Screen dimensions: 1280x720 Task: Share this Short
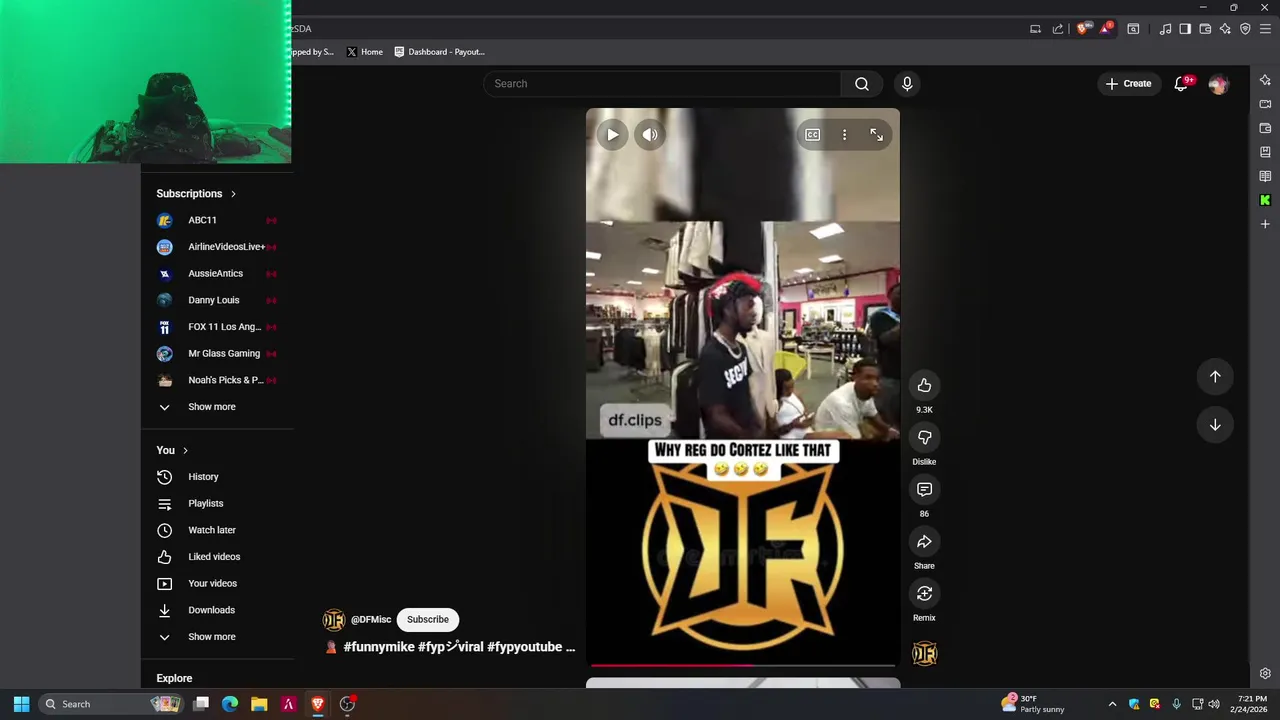point(924,541)
